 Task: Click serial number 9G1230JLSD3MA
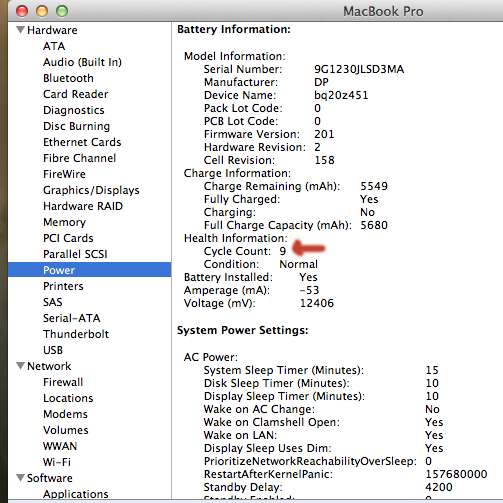coord(359,69)
